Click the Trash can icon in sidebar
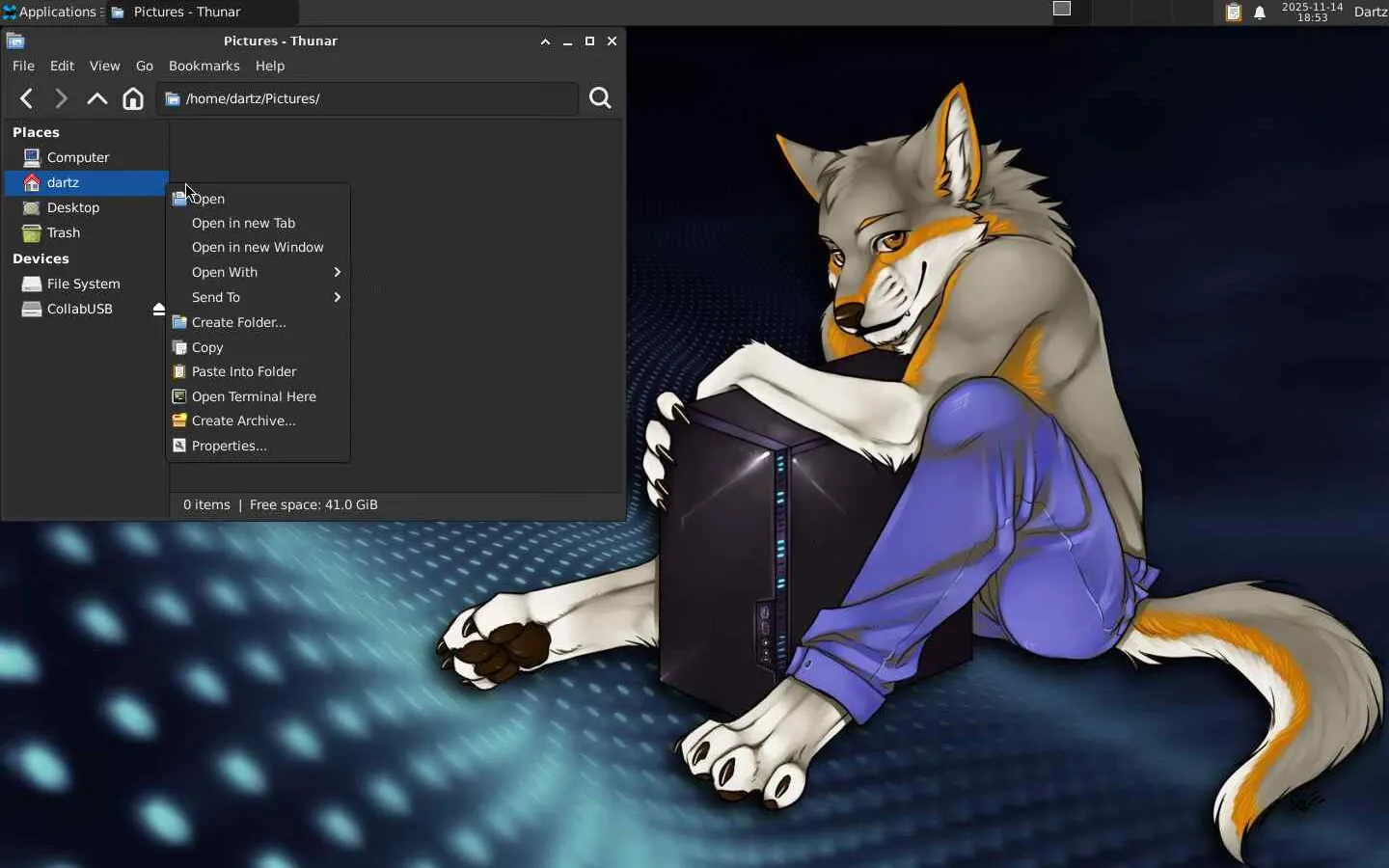The image size is (1389, 868). tap(32, 232)
